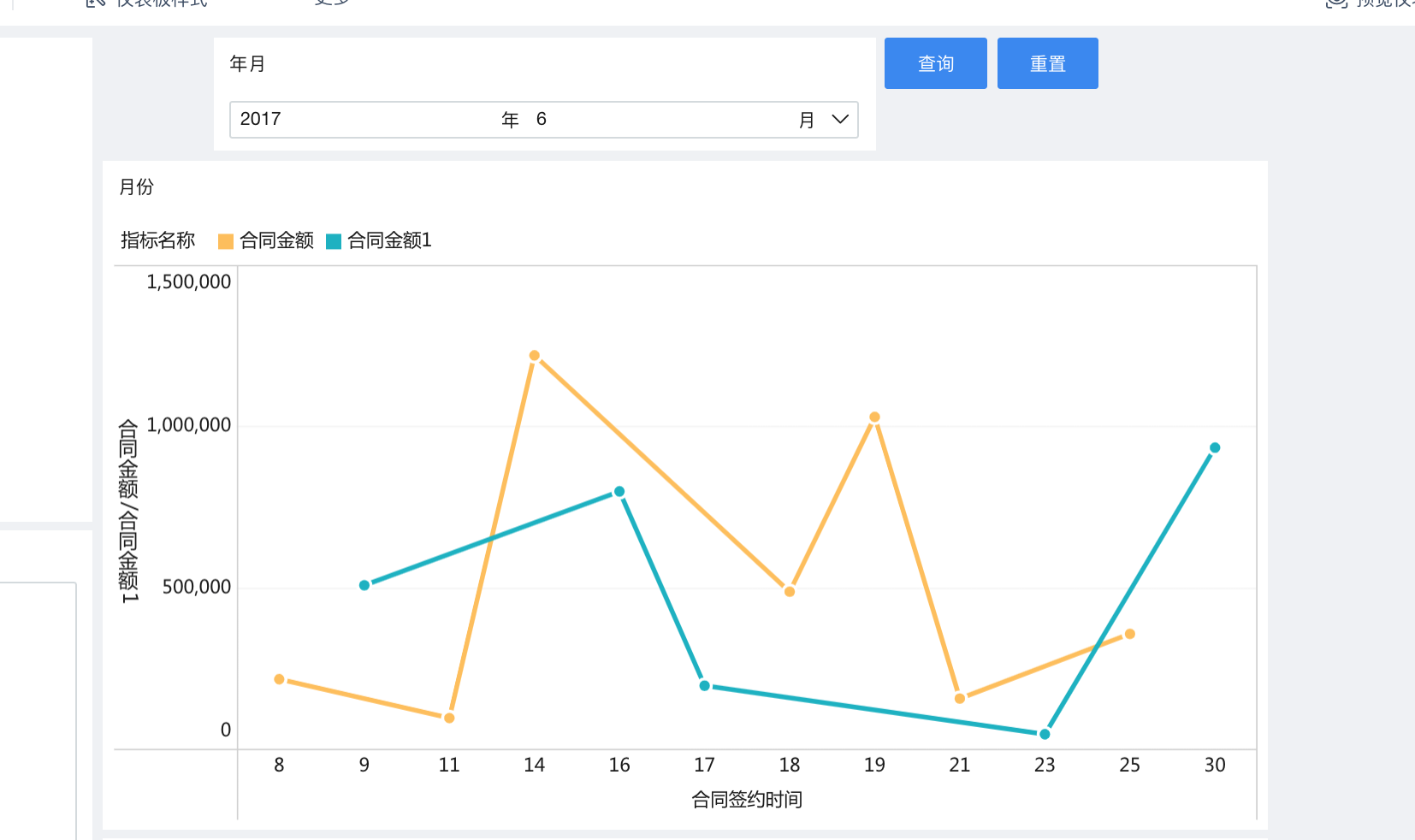1415x840 pixels.
Task: Toggle the 合同金额1 series legend label
Action: click(389, 240)
